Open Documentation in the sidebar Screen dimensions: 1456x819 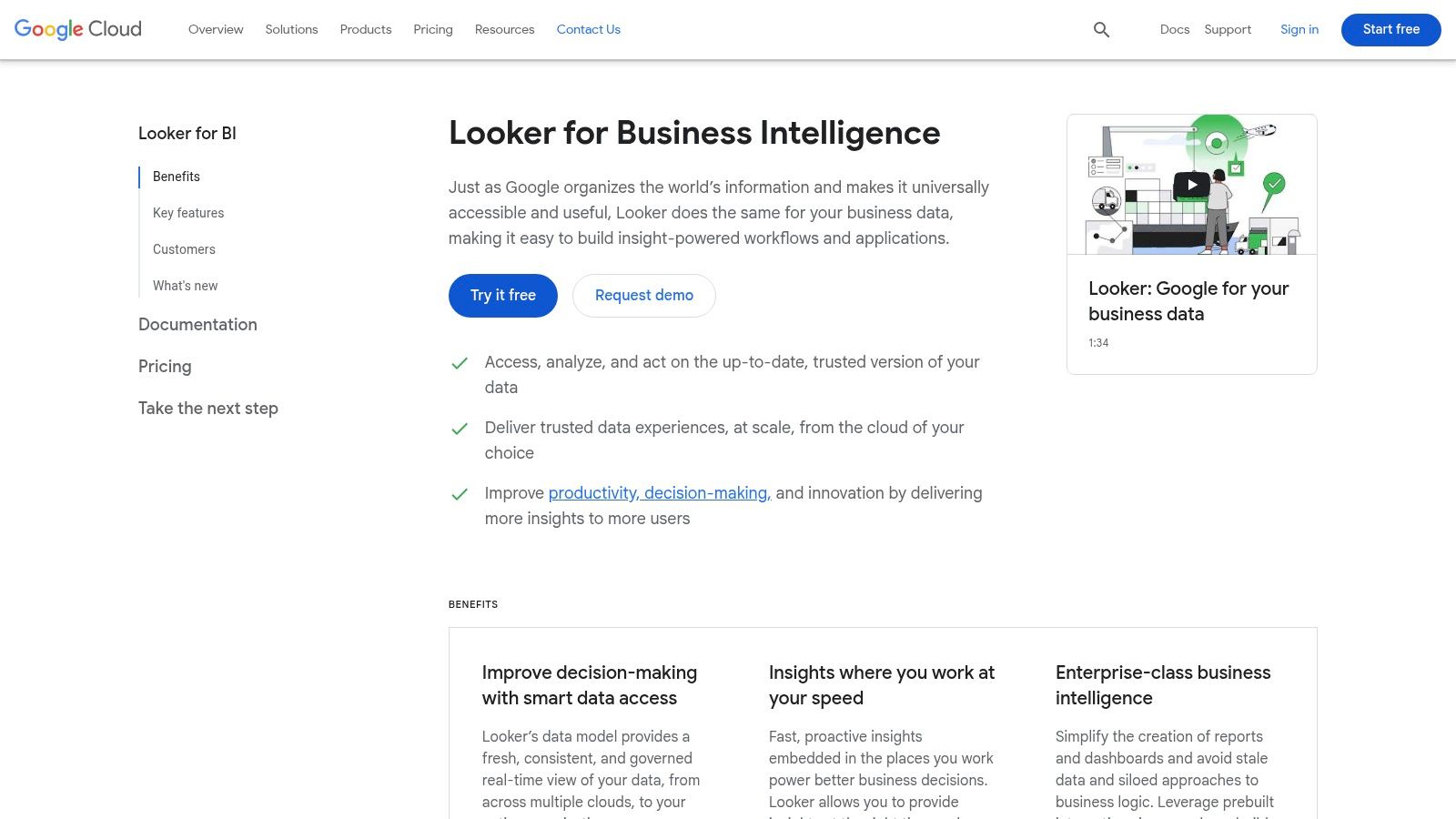pyautogui.click(x=197, y=325)
